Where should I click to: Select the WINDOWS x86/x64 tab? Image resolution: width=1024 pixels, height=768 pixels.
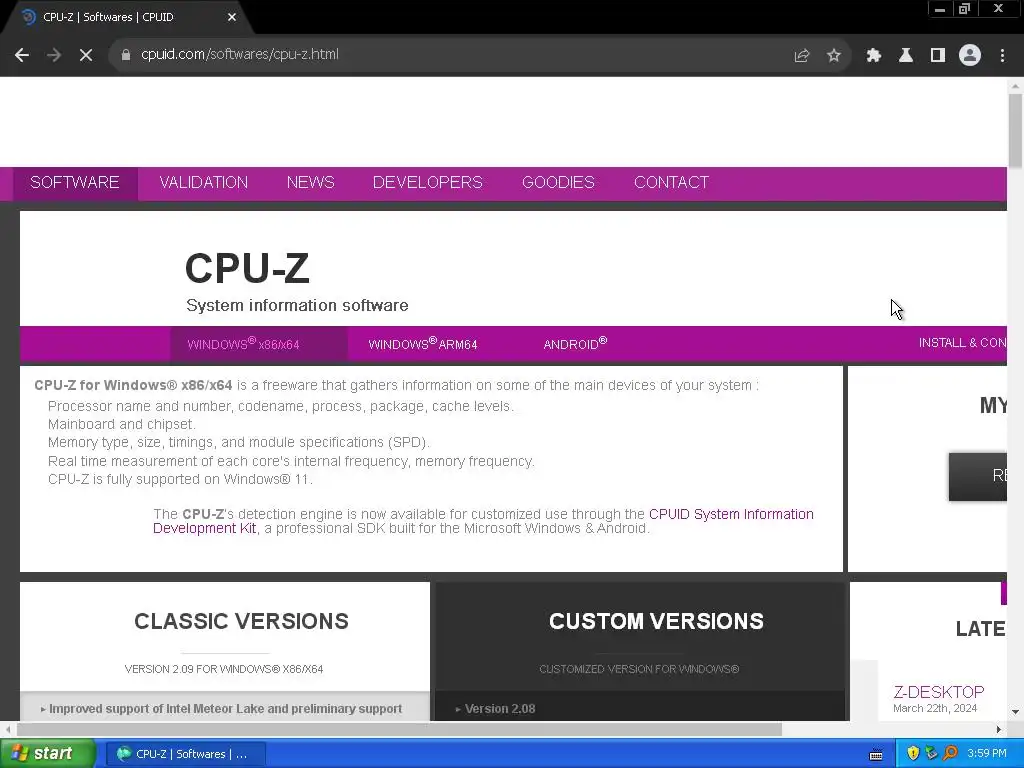click(259, 344)
